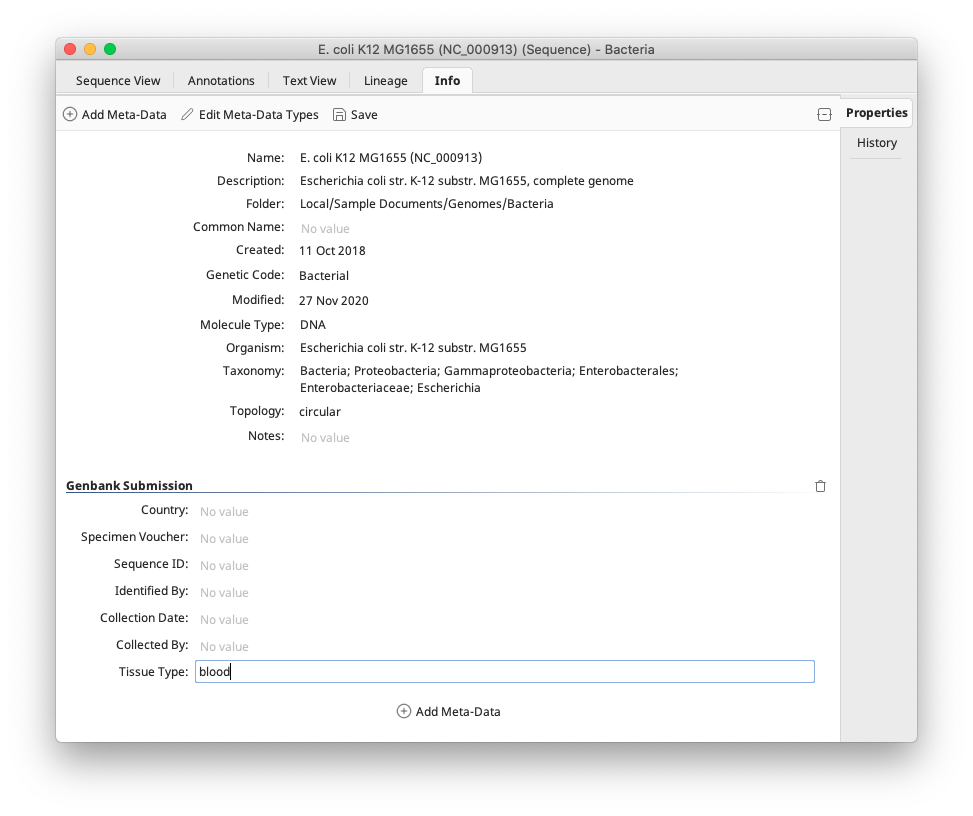
Task: Click the Identified By: field label
Action: pos(151,591)
